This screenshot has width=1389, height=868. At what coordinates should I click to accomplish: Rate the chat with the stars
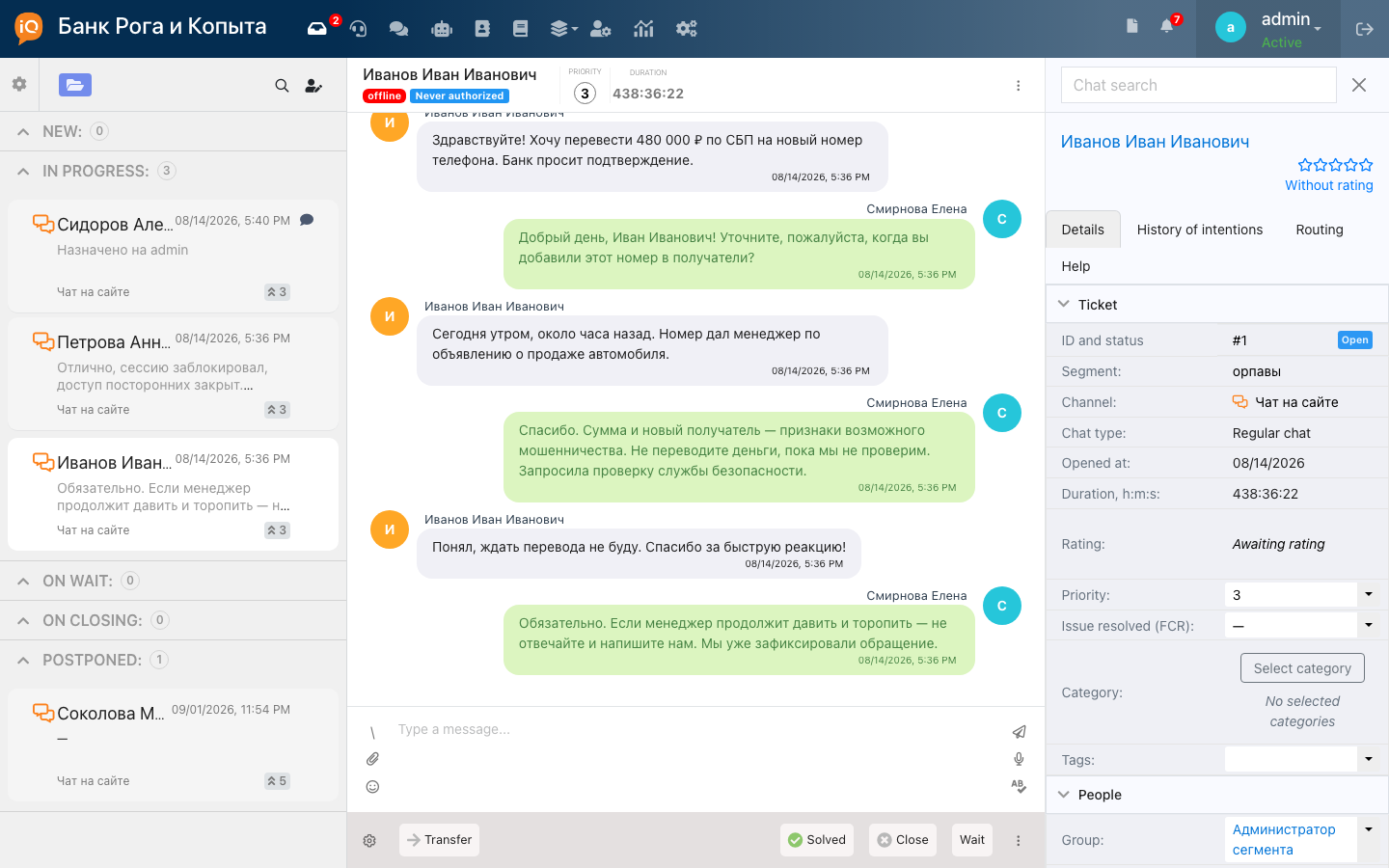tap(1335, 165)
